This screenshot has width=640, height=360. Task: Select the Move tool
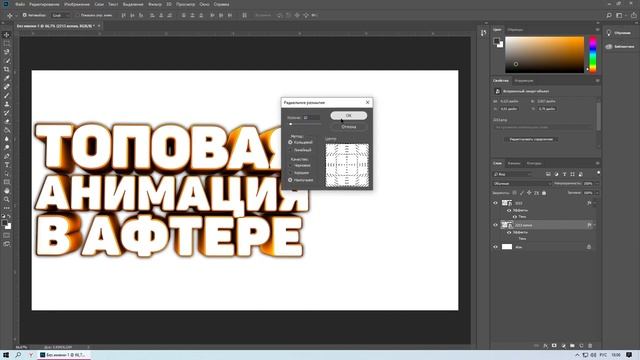click(7, 35)
